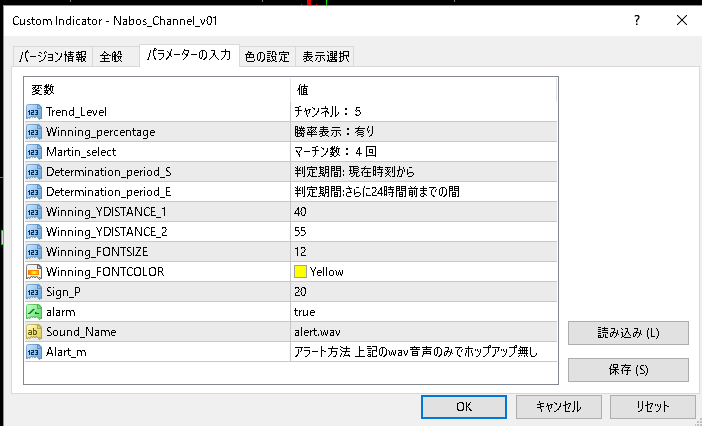Image resolution: width=702 pixels, height=426 pixels.
Task: Edit the Winning_FONTSIZE value 12
Action: [x=424, y=252]
